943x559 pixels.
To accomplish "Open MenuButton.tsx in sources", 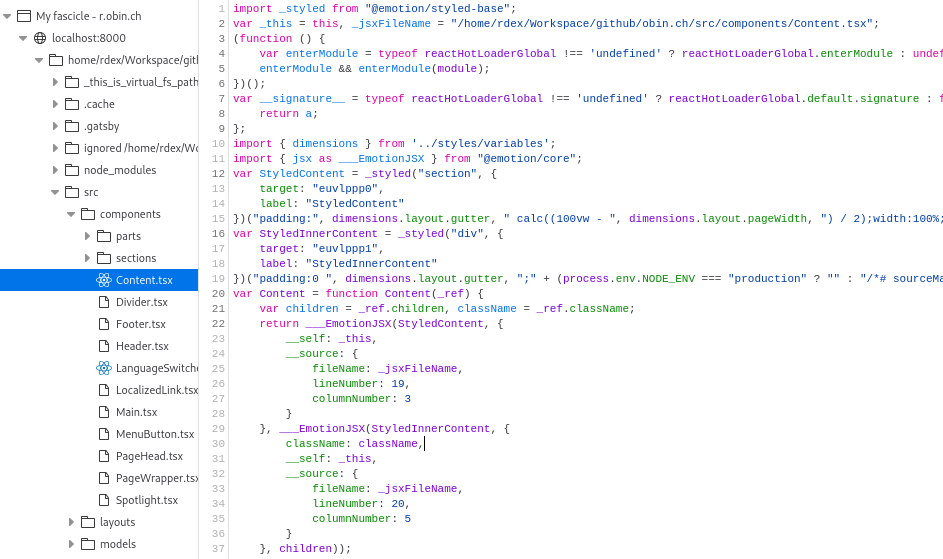I will [155, 434].
